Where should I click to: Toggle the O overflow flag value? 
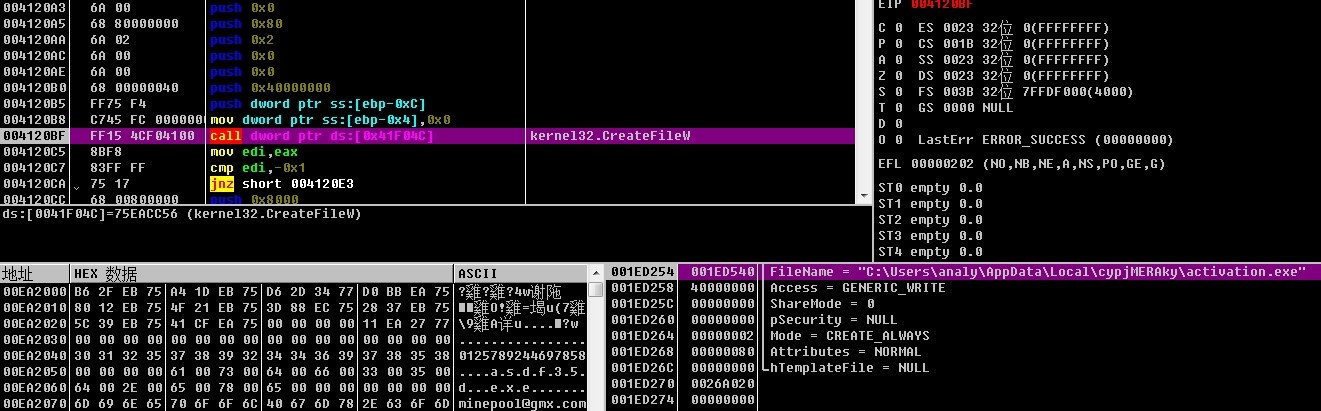point(898,140)
